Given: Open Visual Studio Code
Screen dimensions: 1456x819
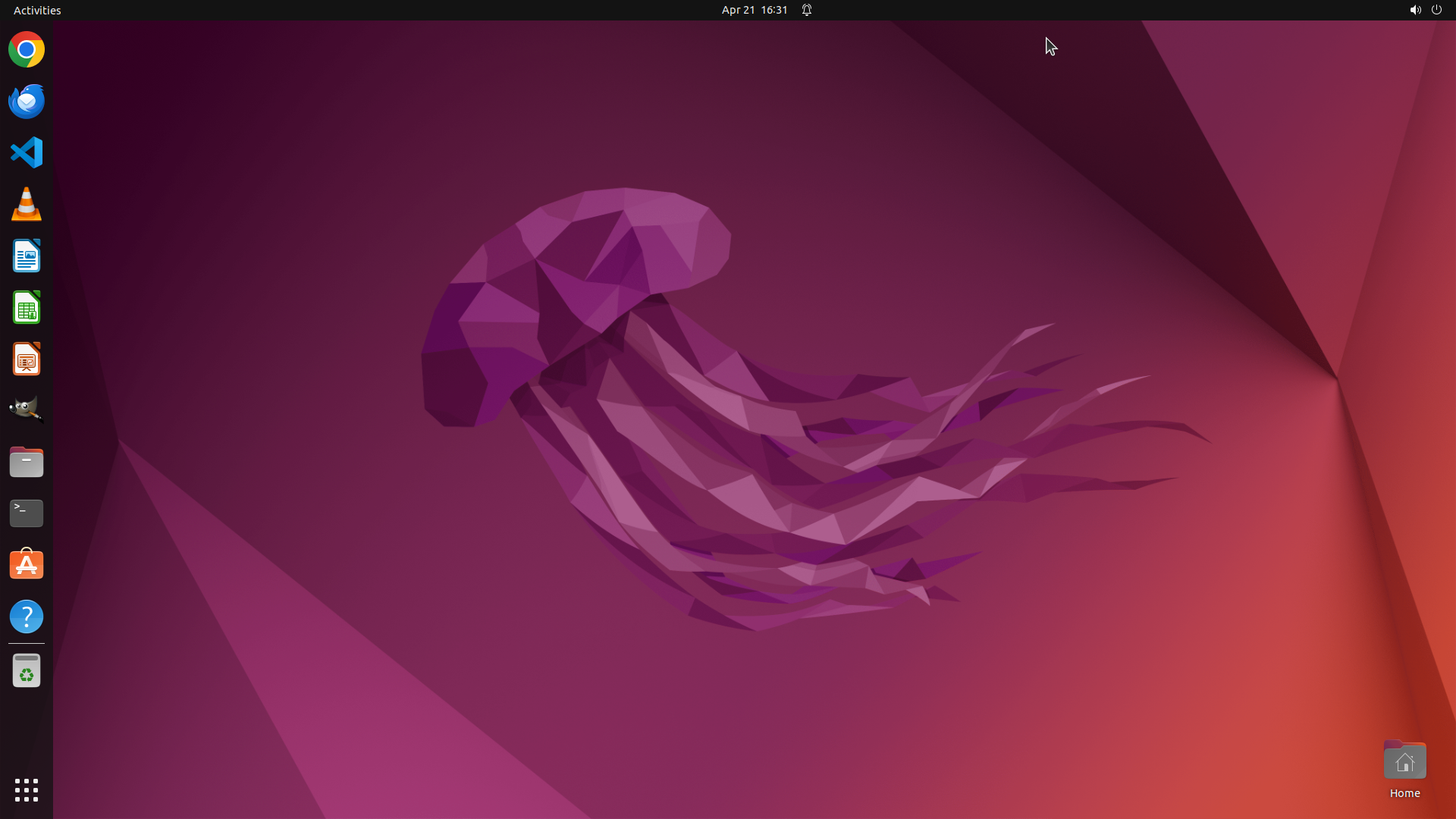Looking at the screenshot, I should pos(27,152).
